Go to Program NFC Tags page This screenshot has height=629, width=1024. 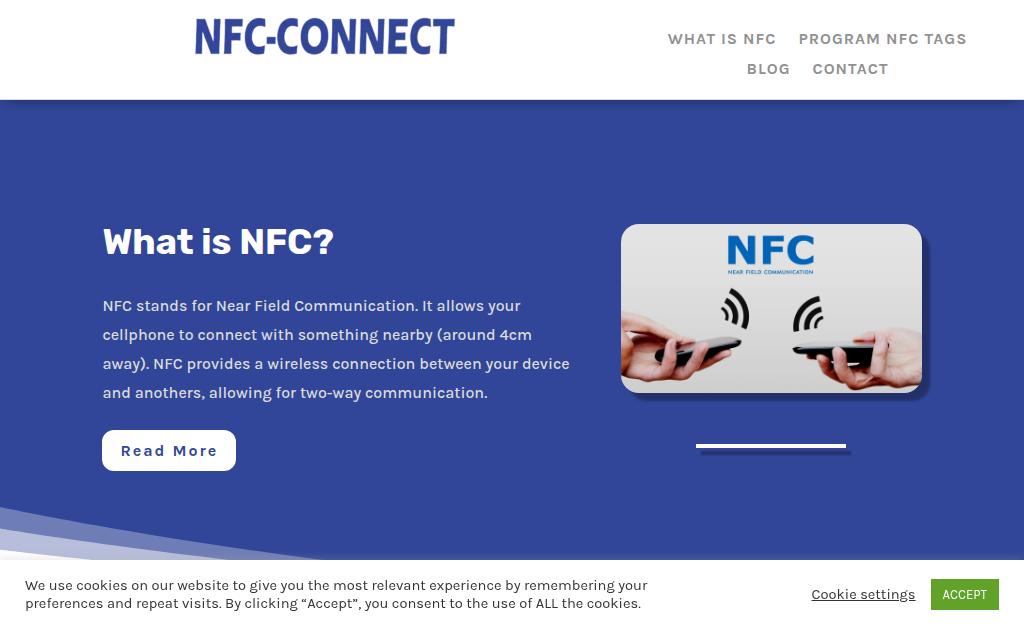tap(882, 39)
